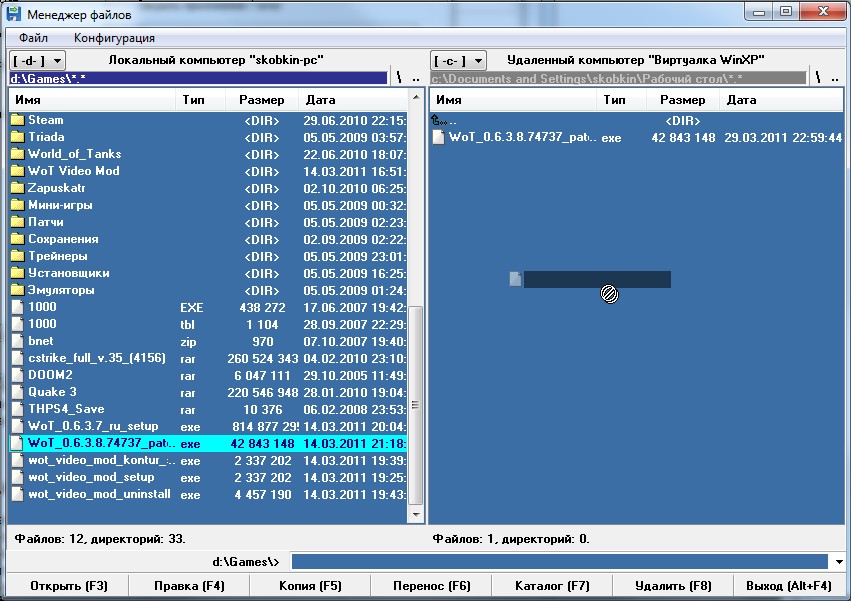Select the World_of_Tanks folder icon
This screenshot has width=851, height=601.
click(x=17, y=154)
